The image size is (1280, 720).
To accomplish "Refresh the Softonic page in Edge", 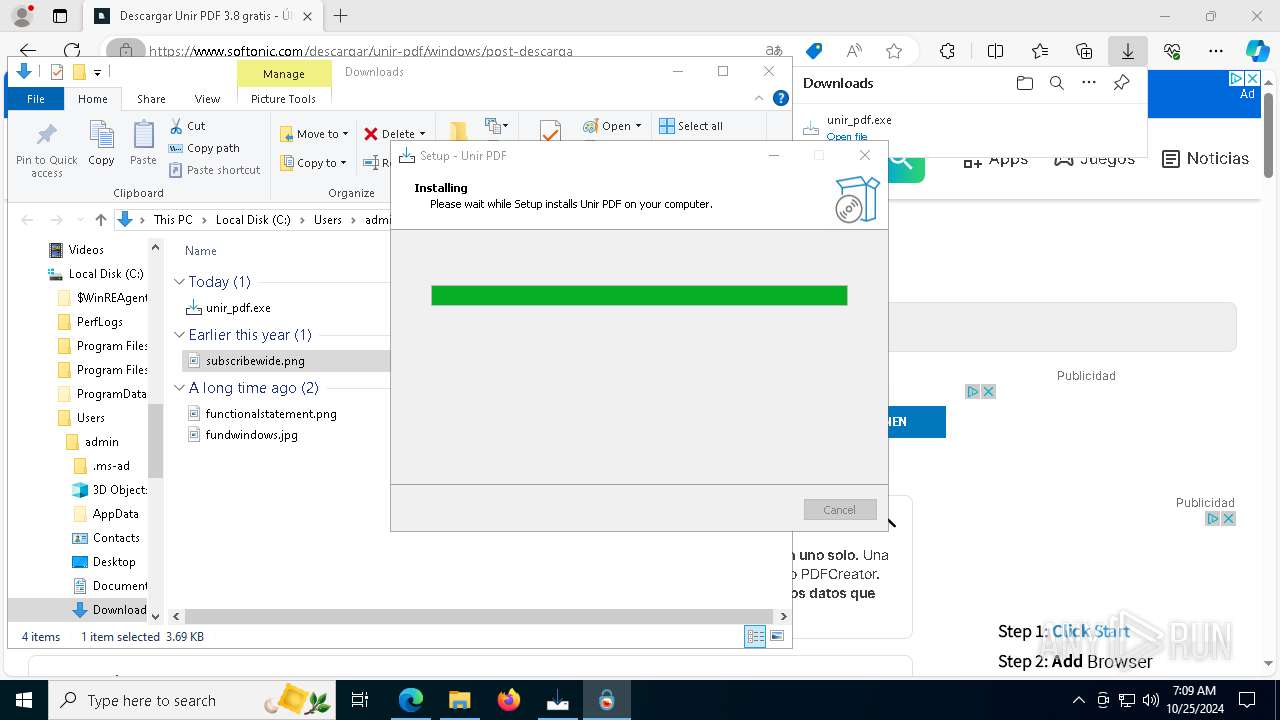I will coord(72,51).
